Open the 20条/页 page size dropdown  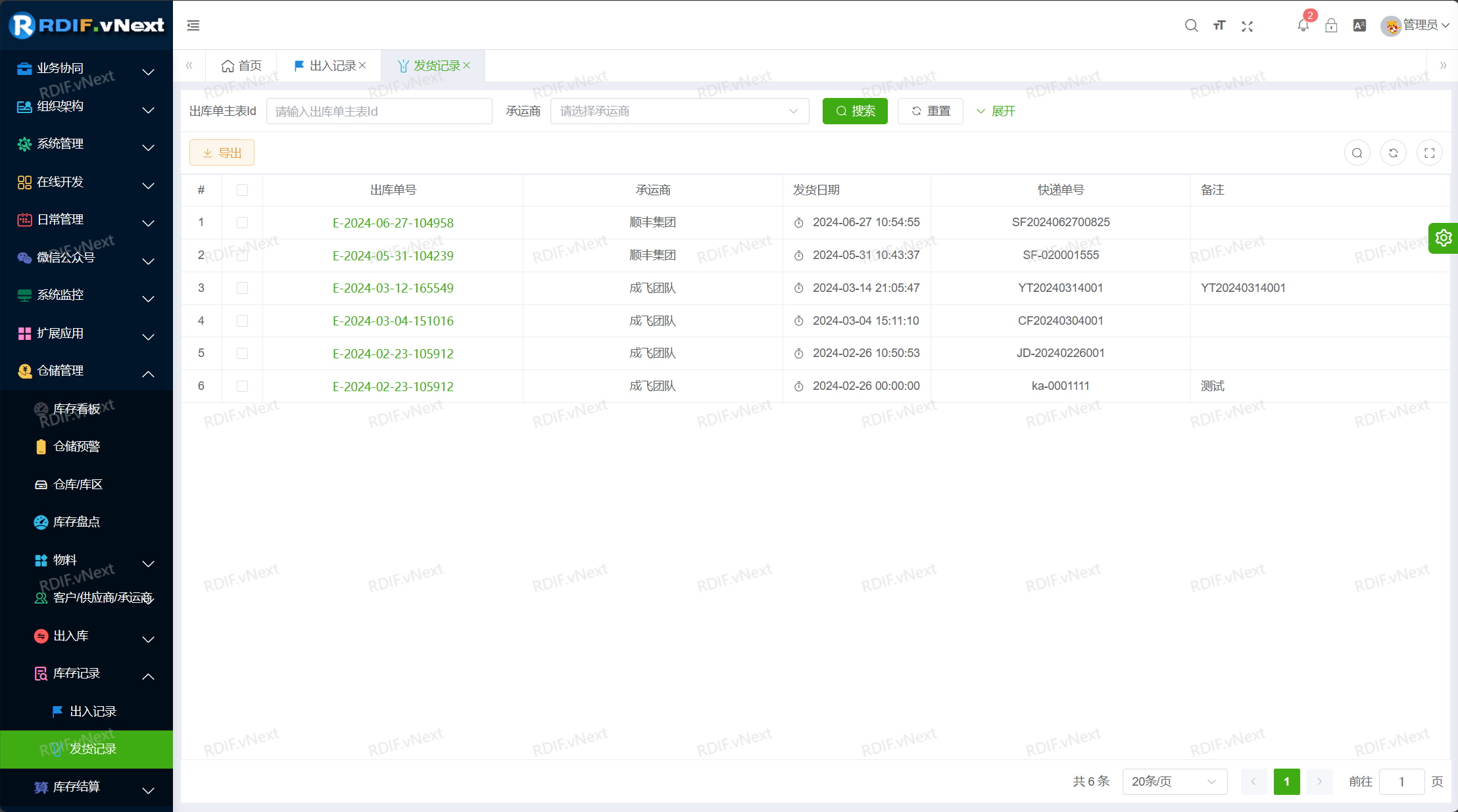pos(1174,781)
